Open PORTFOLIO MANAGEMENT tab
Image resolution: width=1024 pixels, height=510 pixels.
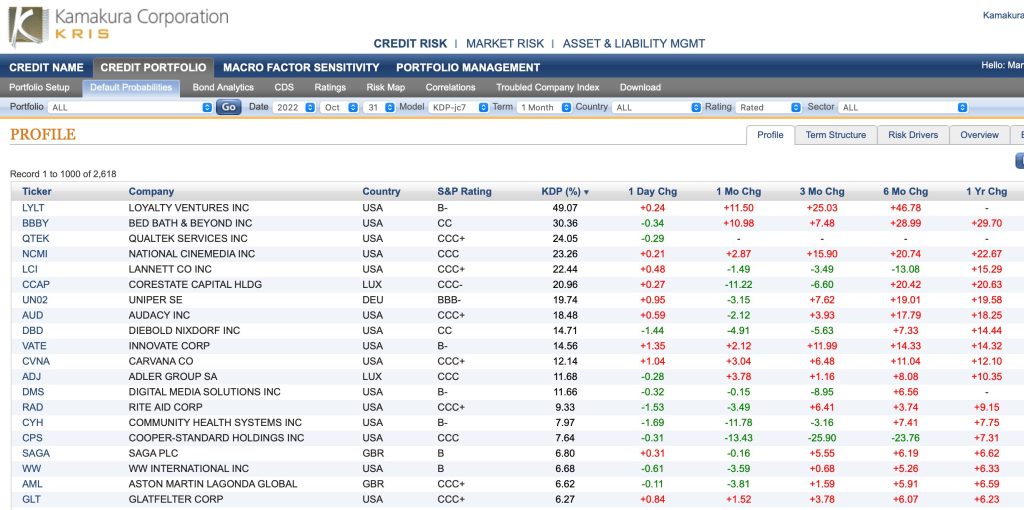click(468, 67)
